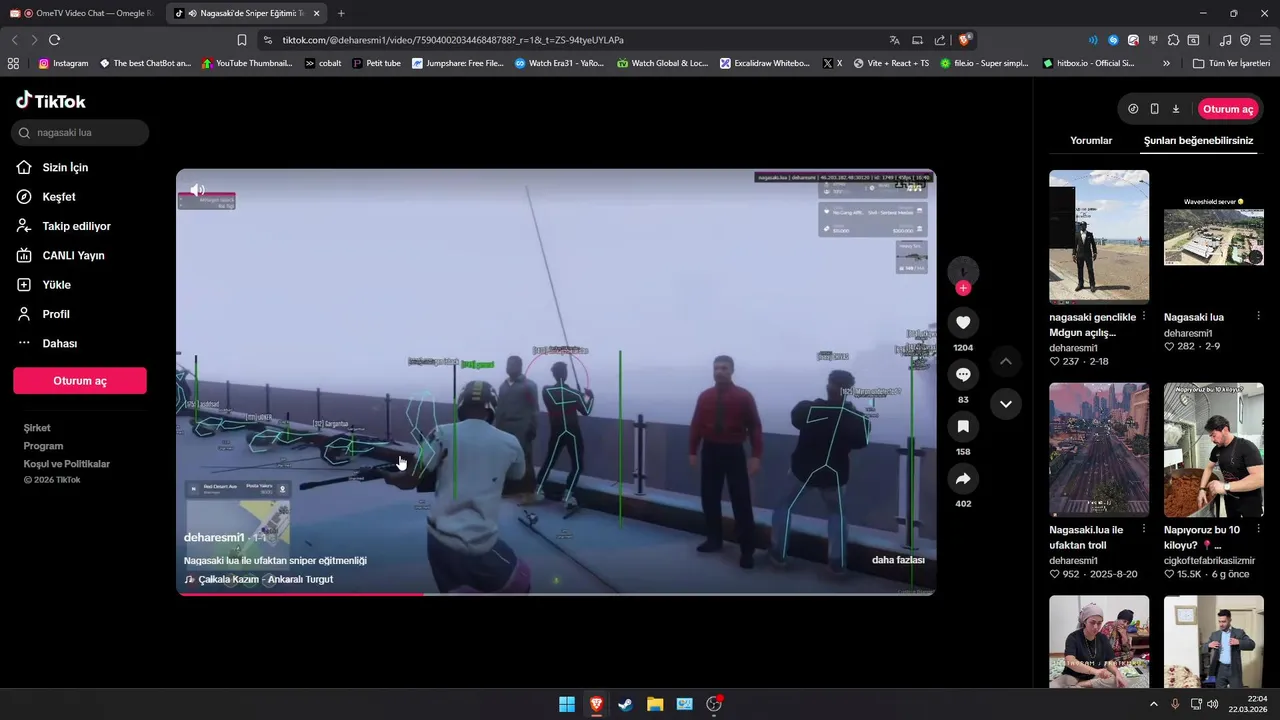
Task: Open the Waveshield server video thumbnail
Action: (x=1214, y=237)
